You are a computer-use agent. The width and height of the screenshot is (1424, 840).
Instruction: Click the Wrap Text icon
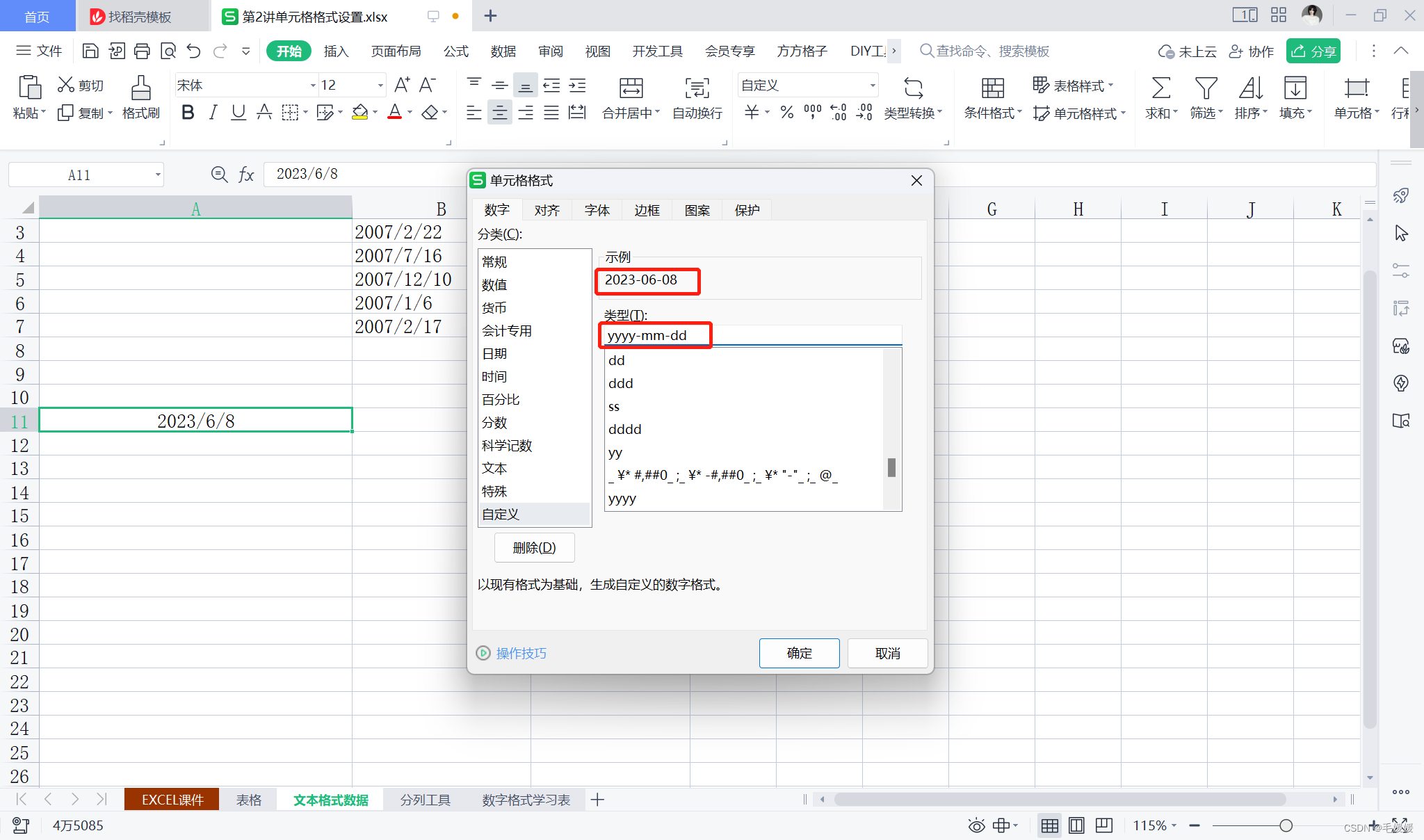[x=697, y=89]
